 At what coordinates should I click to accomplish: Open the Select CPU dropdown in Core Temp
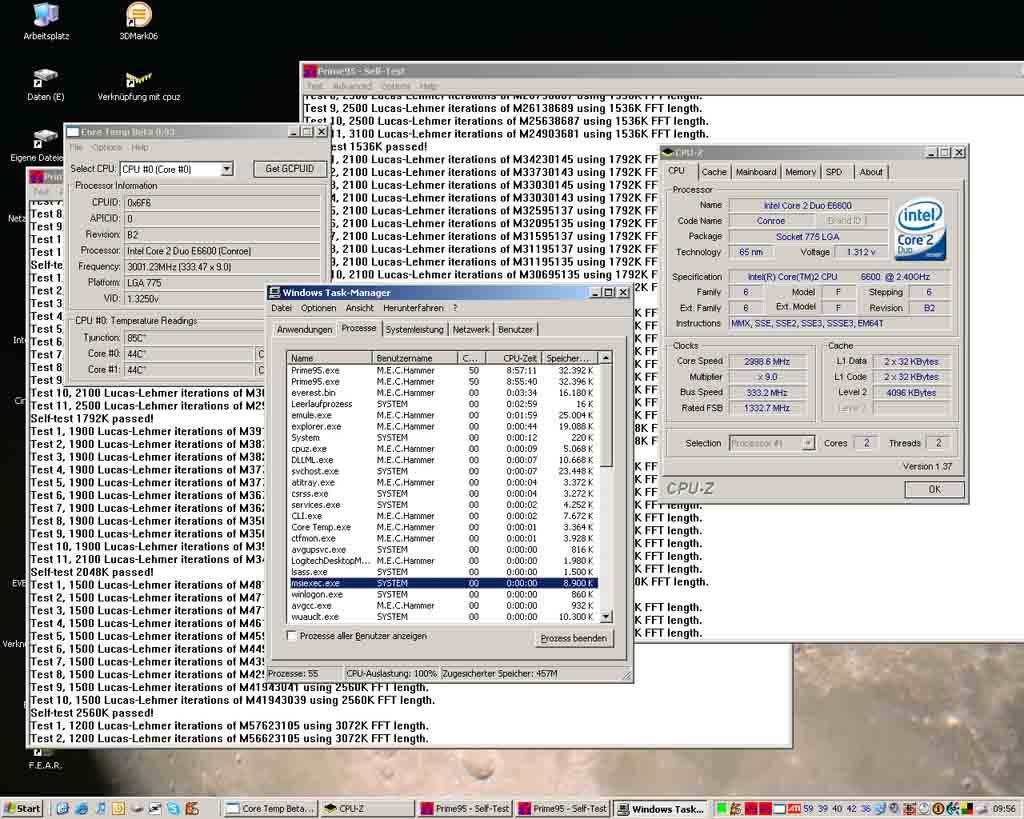(x=227, y=169)
